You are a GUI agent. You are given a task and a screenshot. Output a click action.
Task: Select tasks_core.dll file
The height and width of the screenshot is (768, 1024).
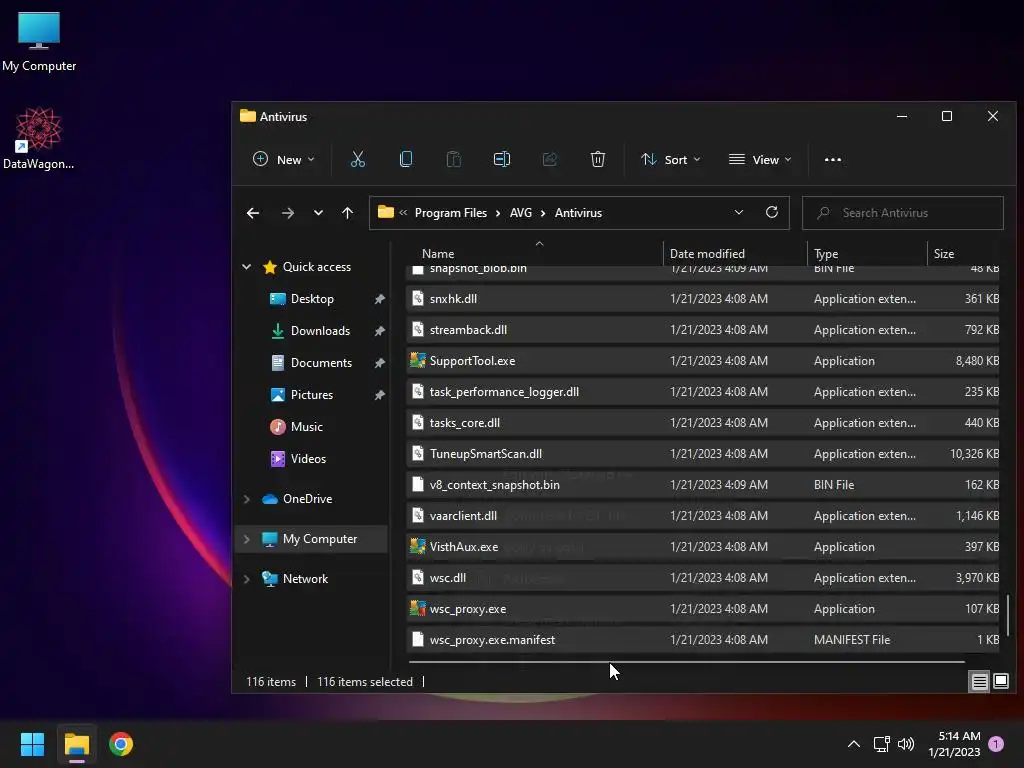703,423
